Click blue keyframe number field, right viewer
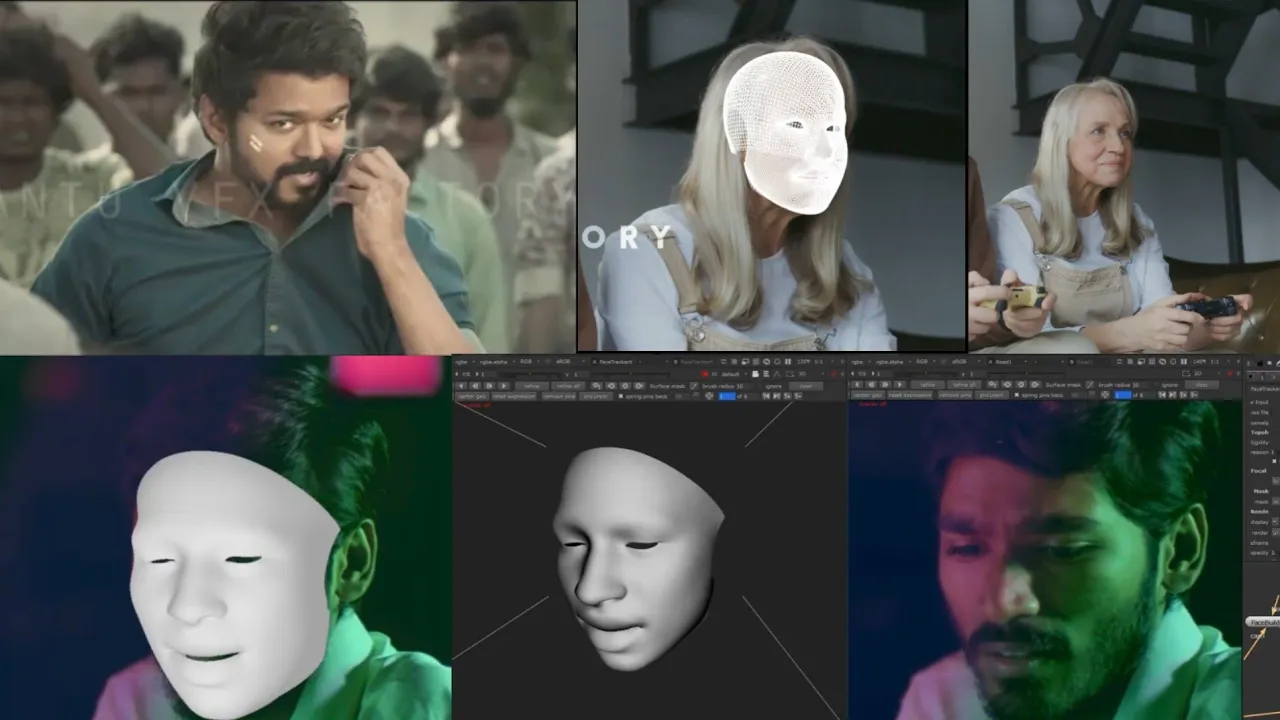1280x720 pixels. click(x=1123, y=396)
